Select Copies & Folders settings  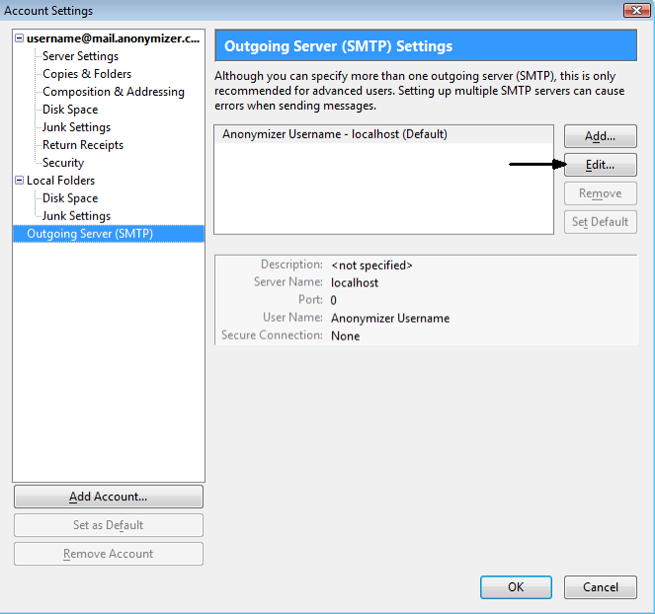point(87,74)
